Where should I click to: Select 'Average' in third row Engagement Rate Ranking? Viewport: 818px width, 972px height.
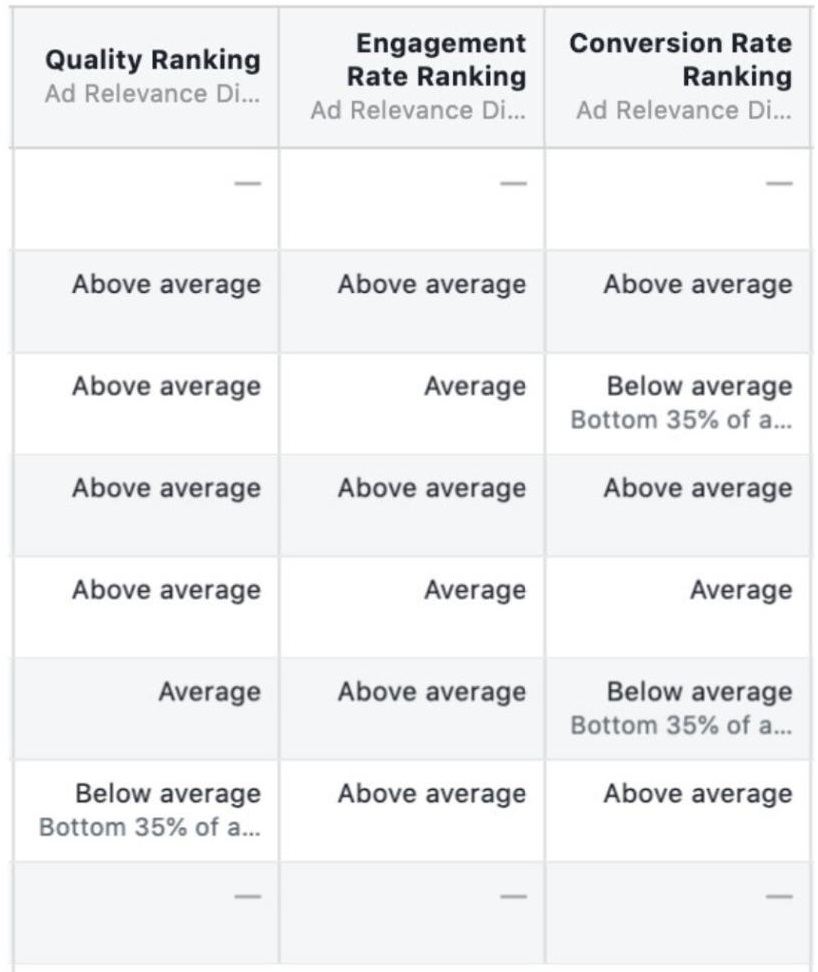coord(475,386)
